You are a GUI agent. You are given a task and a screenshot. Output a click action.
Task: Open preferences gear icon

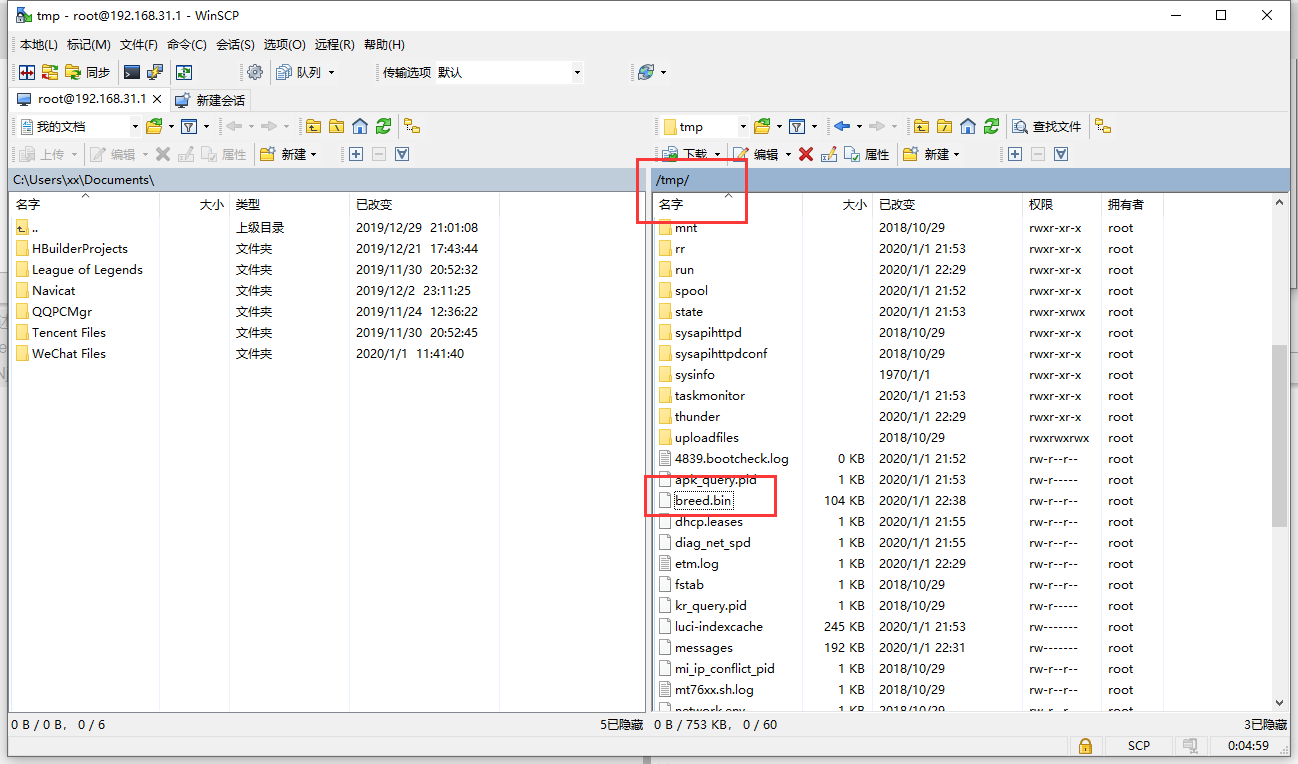click(255, 72)
